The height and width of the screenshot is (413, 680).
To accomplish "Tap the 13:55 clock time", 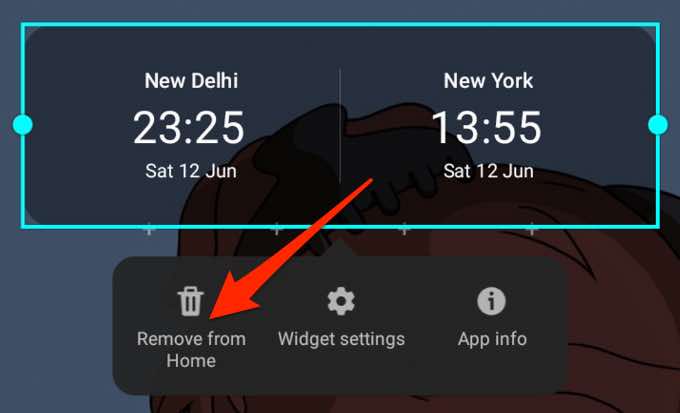I will [x=487, y=128].
